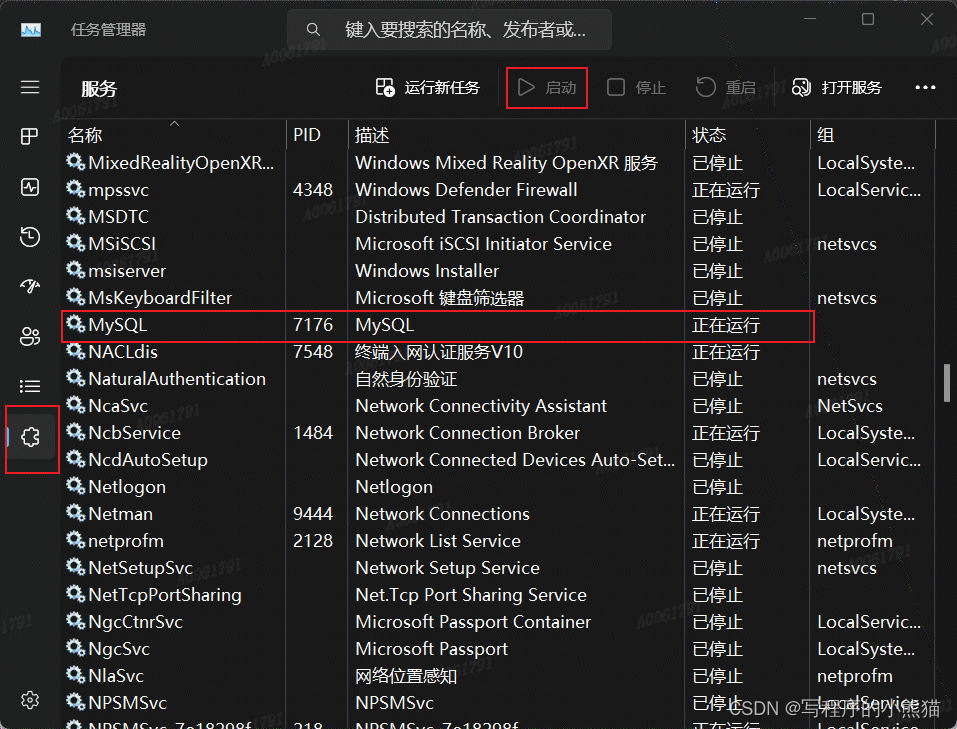Select the Services tab in sidebar

coord(30,437)
